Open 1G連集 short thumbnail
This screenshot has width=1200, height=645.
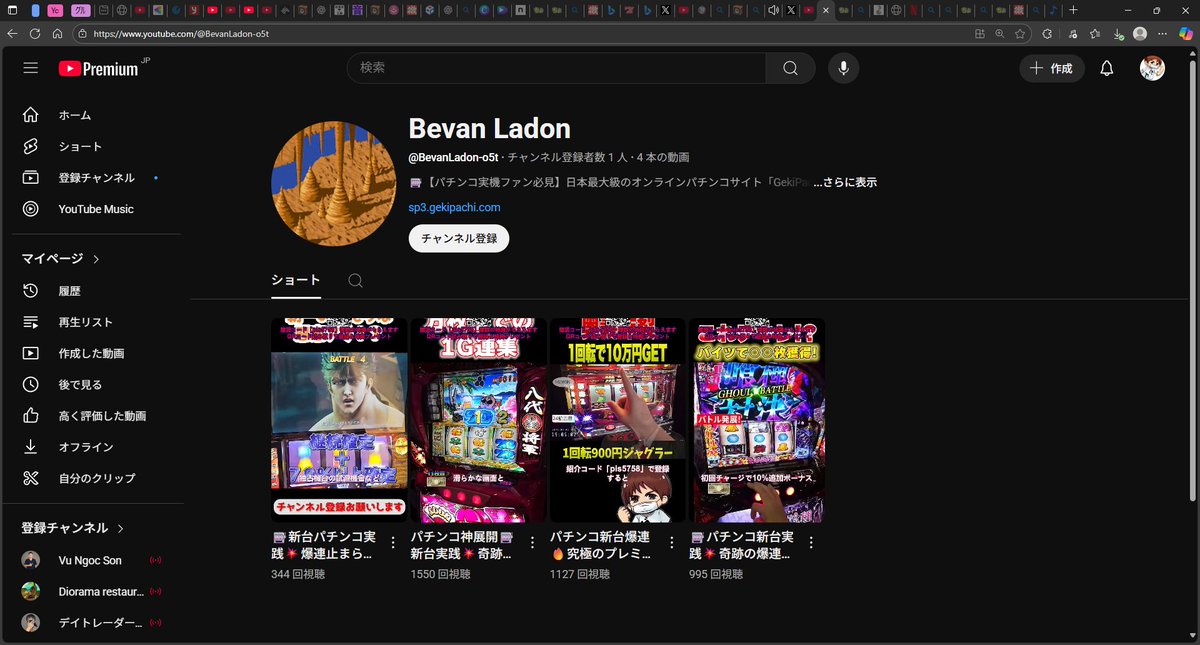click(x=478, y=420)
